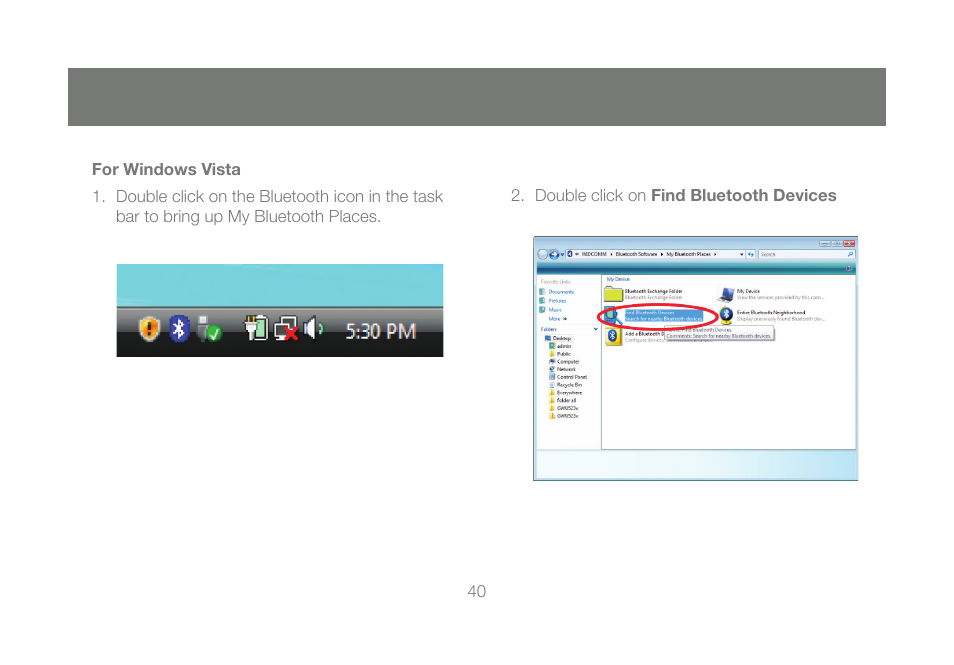This screenshot has height=665, width=954.
Task: Select Desktop in the folder tree
Action: click(x=557, y=338)
